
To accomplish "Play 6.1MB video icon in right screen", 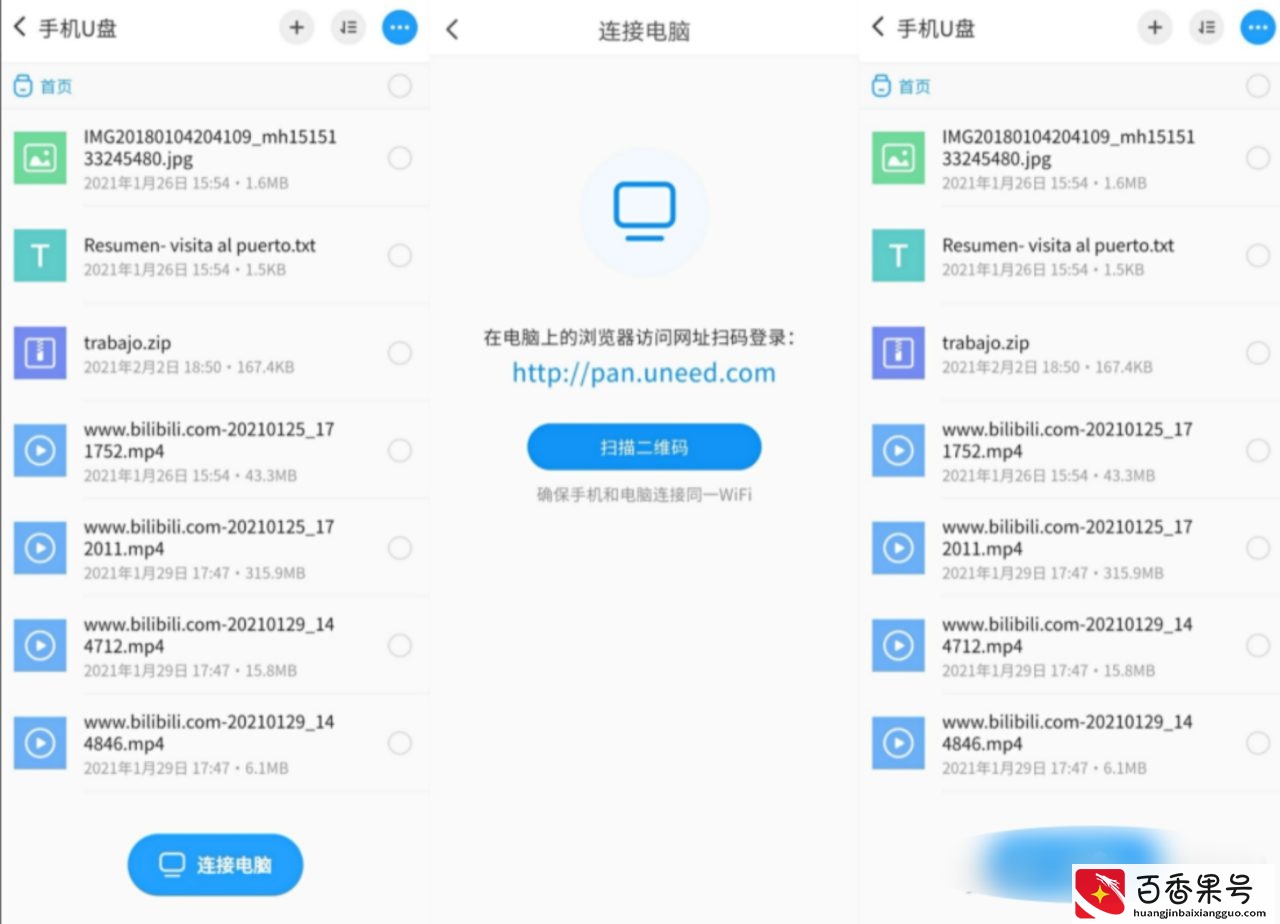I will 898,743.
